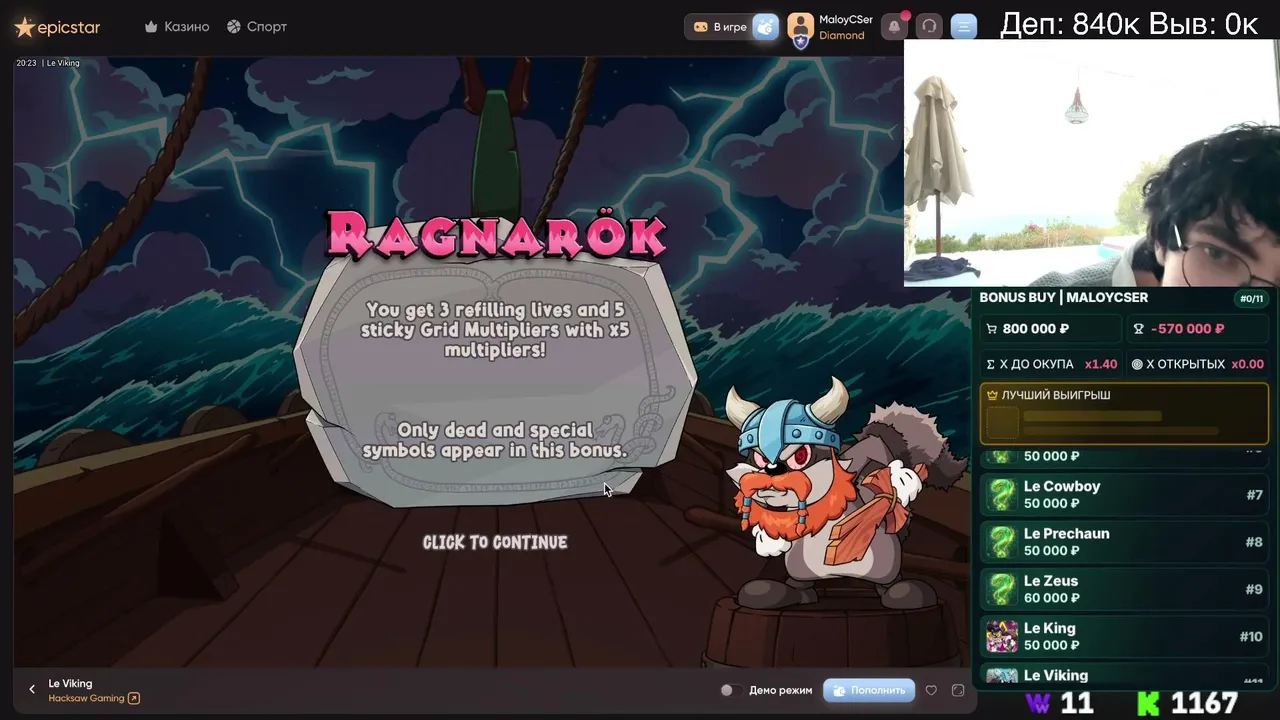Image resolution: width=1280 pixels, height=720 pixels.
Task: Click the shopping cart icon beside 800 000 ₽
Action: coord(992,329)
